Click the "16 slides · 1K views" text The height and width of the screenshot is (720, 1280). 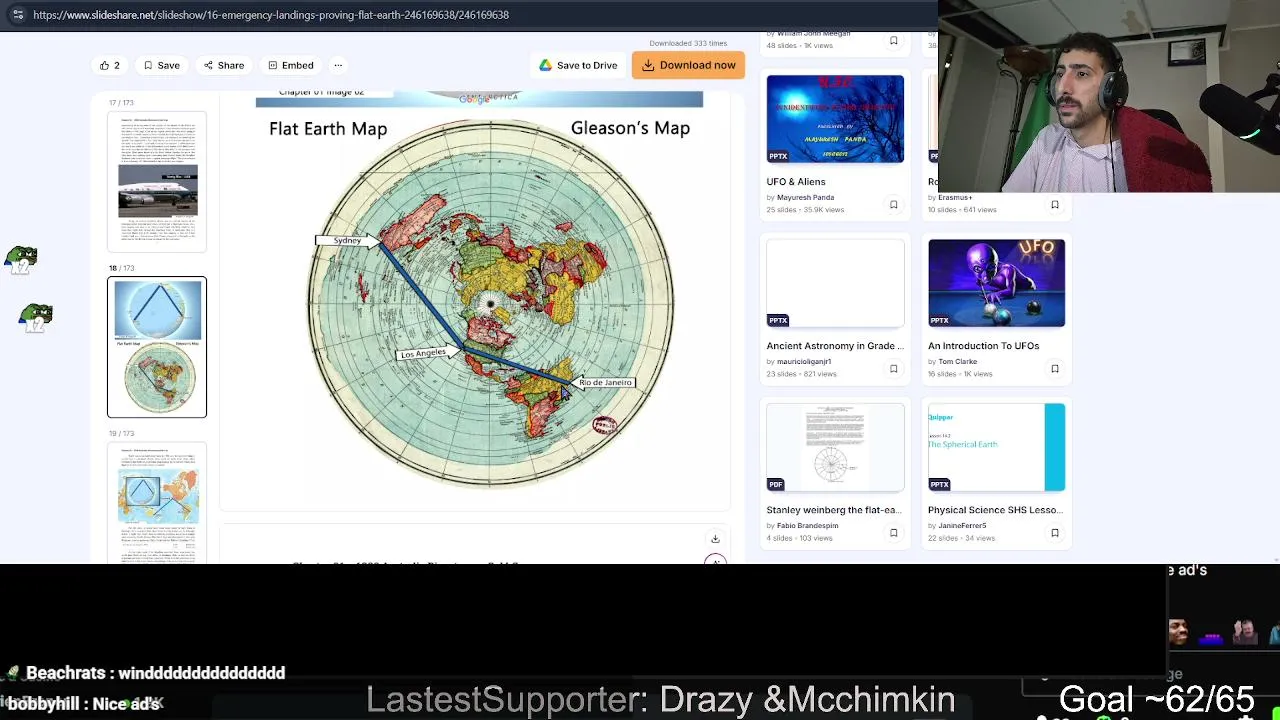(960, 374)
